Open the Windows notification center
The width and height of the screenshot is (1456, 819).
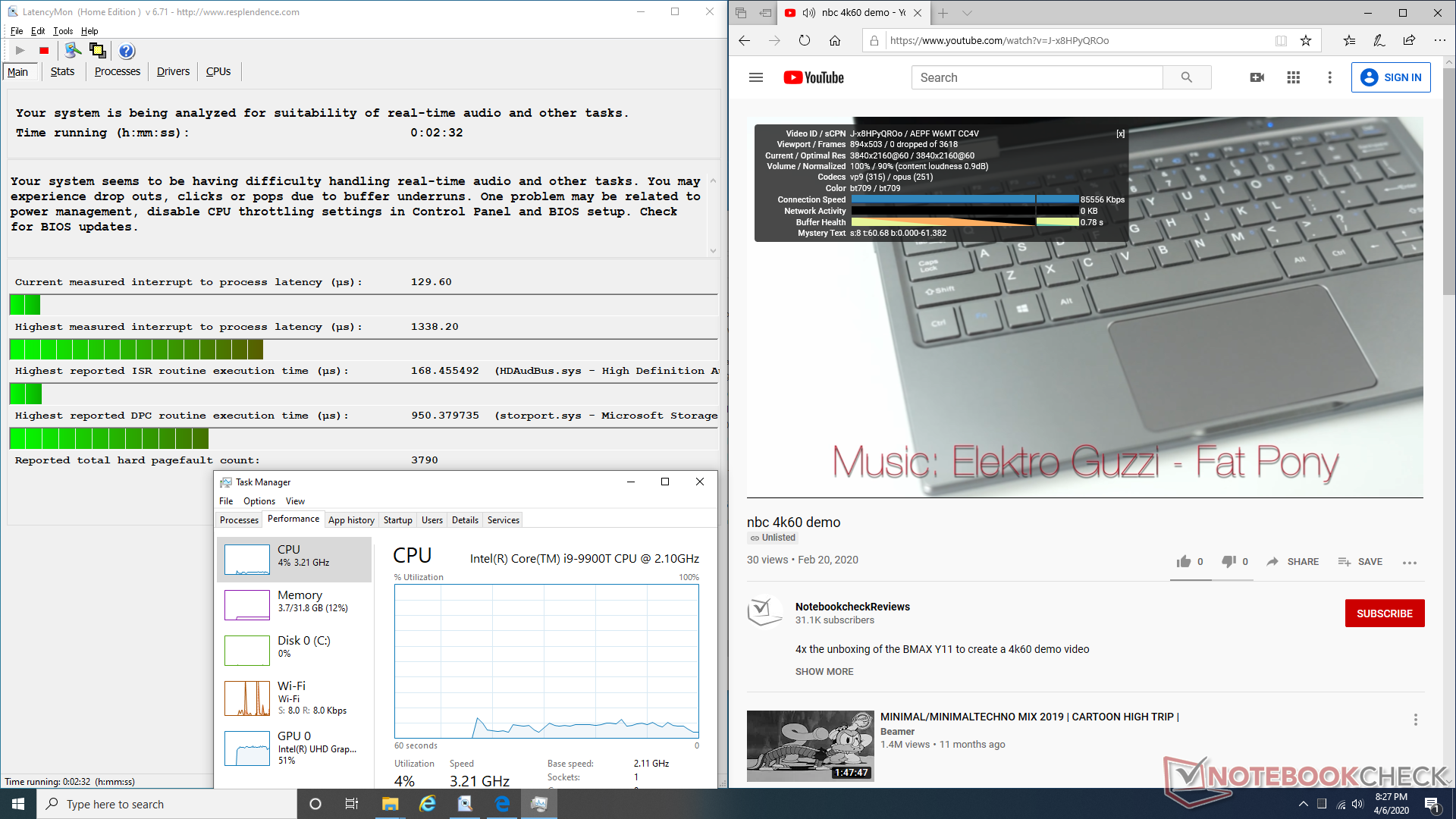1432,804
